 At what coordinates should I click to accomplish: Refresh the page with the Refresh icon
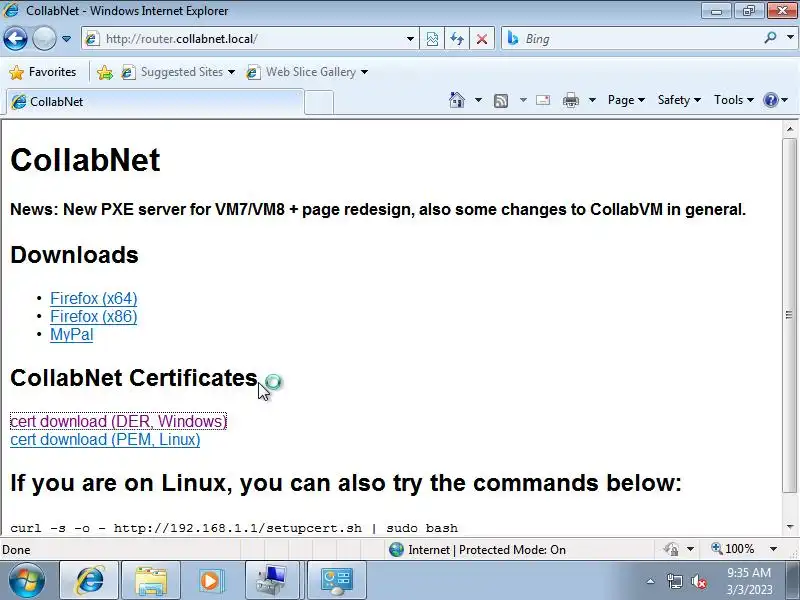[457, 39]
